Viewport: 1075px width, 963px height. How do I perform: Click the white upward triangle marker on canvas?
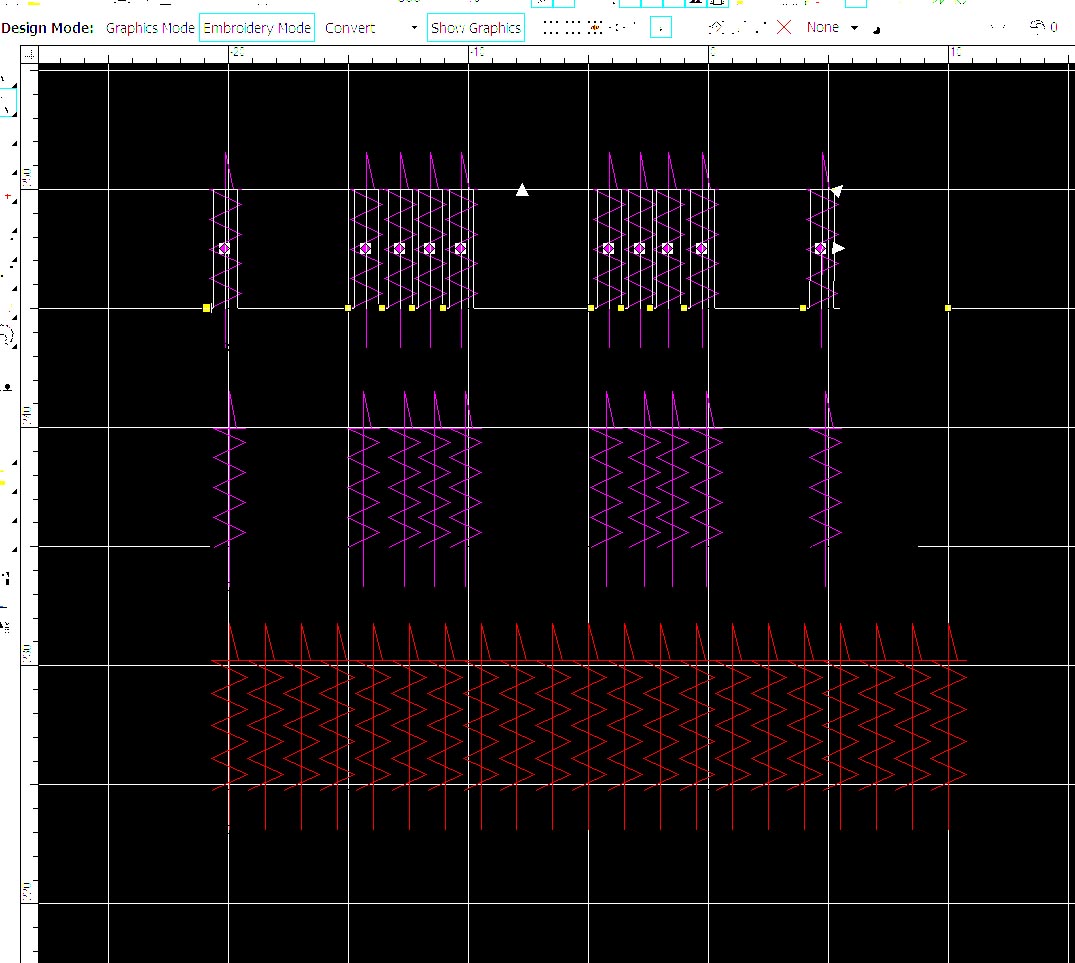(522, 190)
